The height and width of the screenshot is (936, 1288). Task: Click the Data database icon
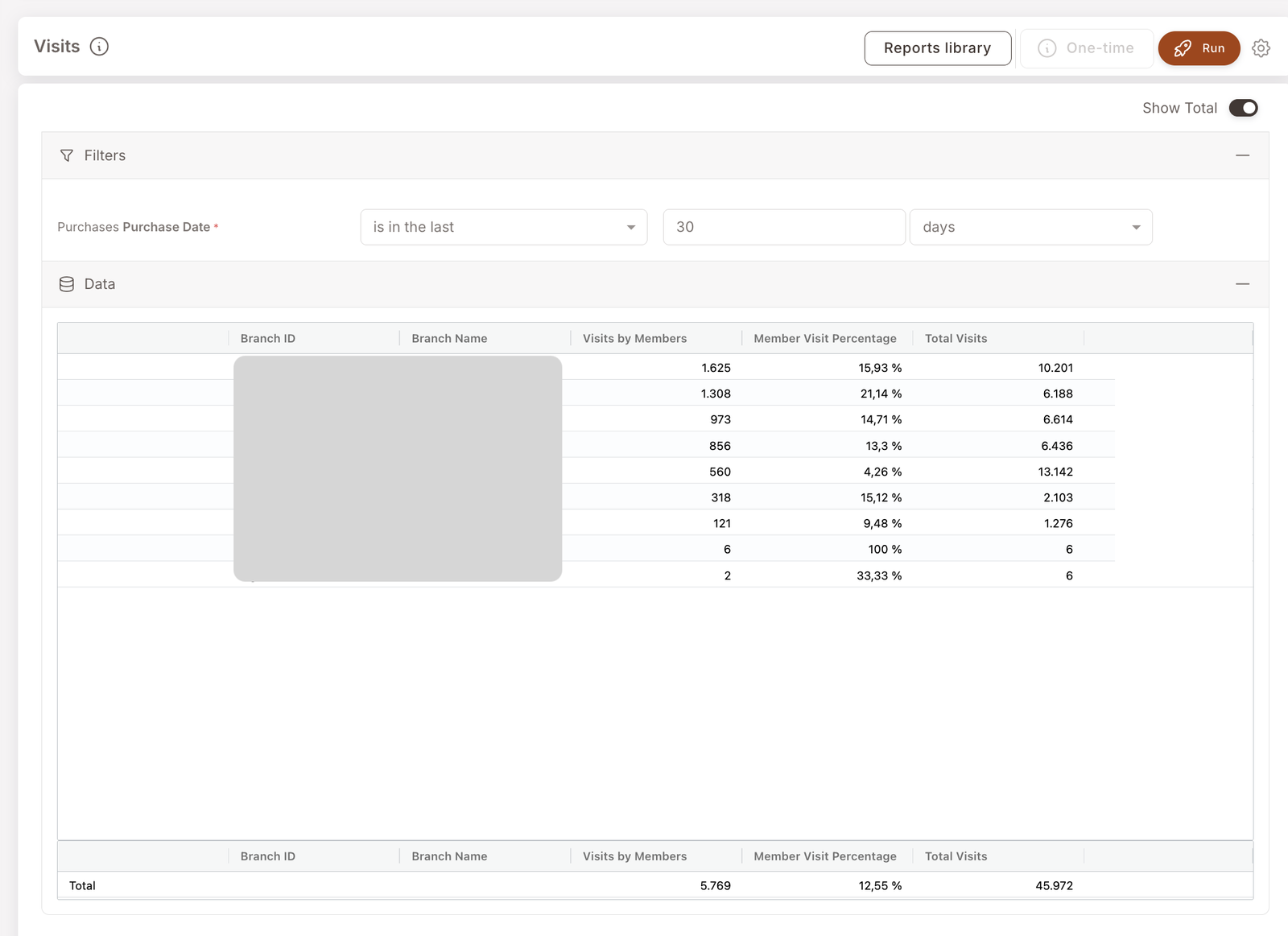67,284
